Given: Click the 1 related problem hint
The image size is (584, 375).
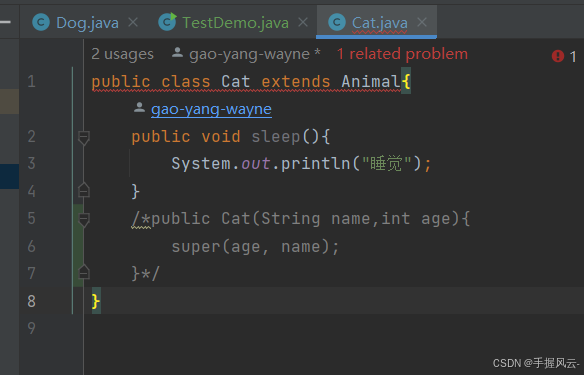Looking at the screenshot, I should tap(402, 54).
